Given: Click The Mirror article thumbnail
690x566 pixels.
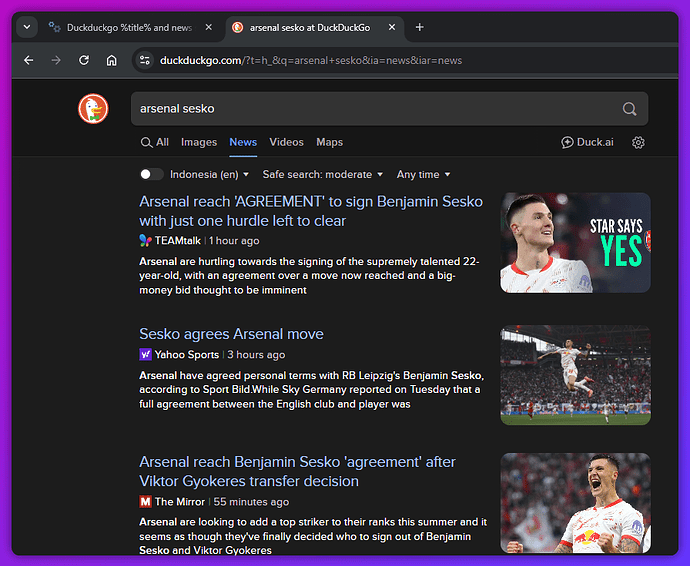Looking at the screenshot, I should pyautogui.click(x=575, y=503).
